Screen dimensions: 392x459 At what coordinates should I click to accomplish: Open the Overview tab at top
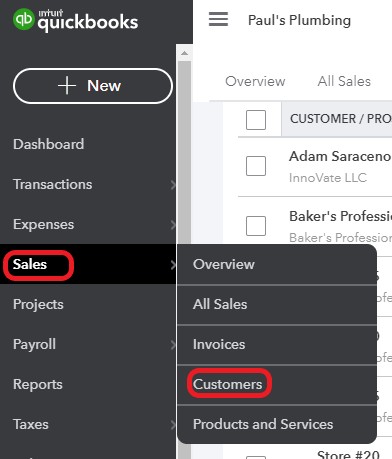[x=255, y=81]
